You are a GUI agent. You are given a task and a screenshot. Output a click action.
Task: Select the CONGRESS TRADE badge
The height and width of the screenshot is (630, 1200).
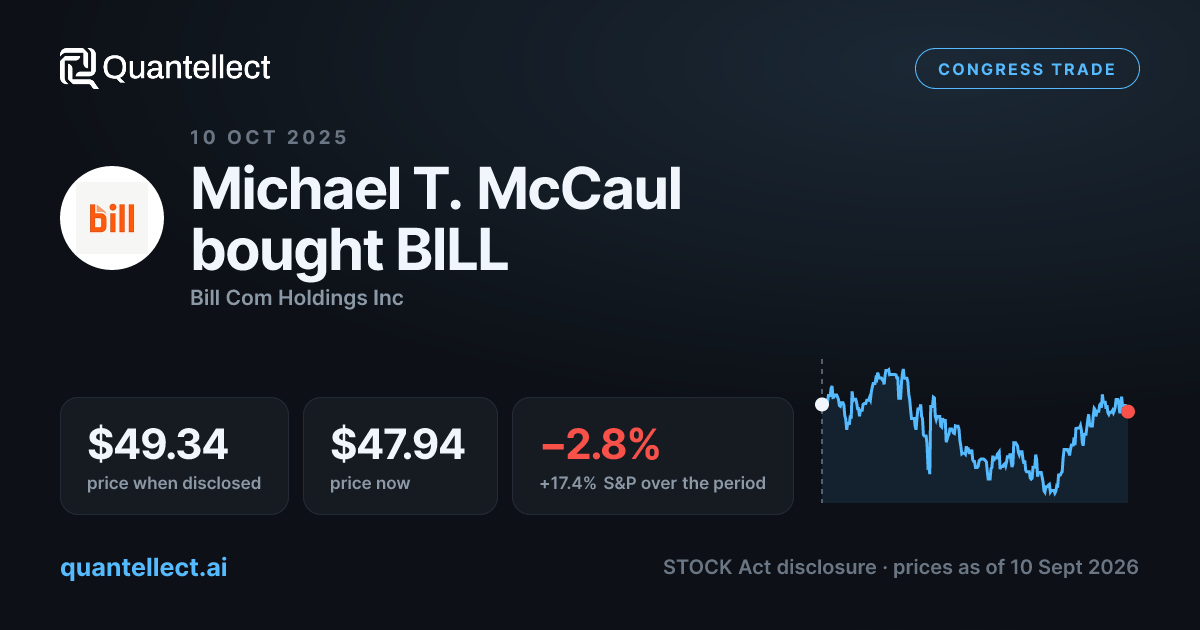(x=1027, y=69)
